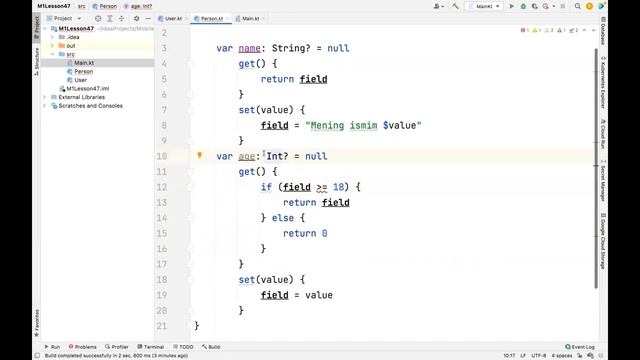
Task: Click the orange IDE update icon
Action: click(x=589, y=6)
